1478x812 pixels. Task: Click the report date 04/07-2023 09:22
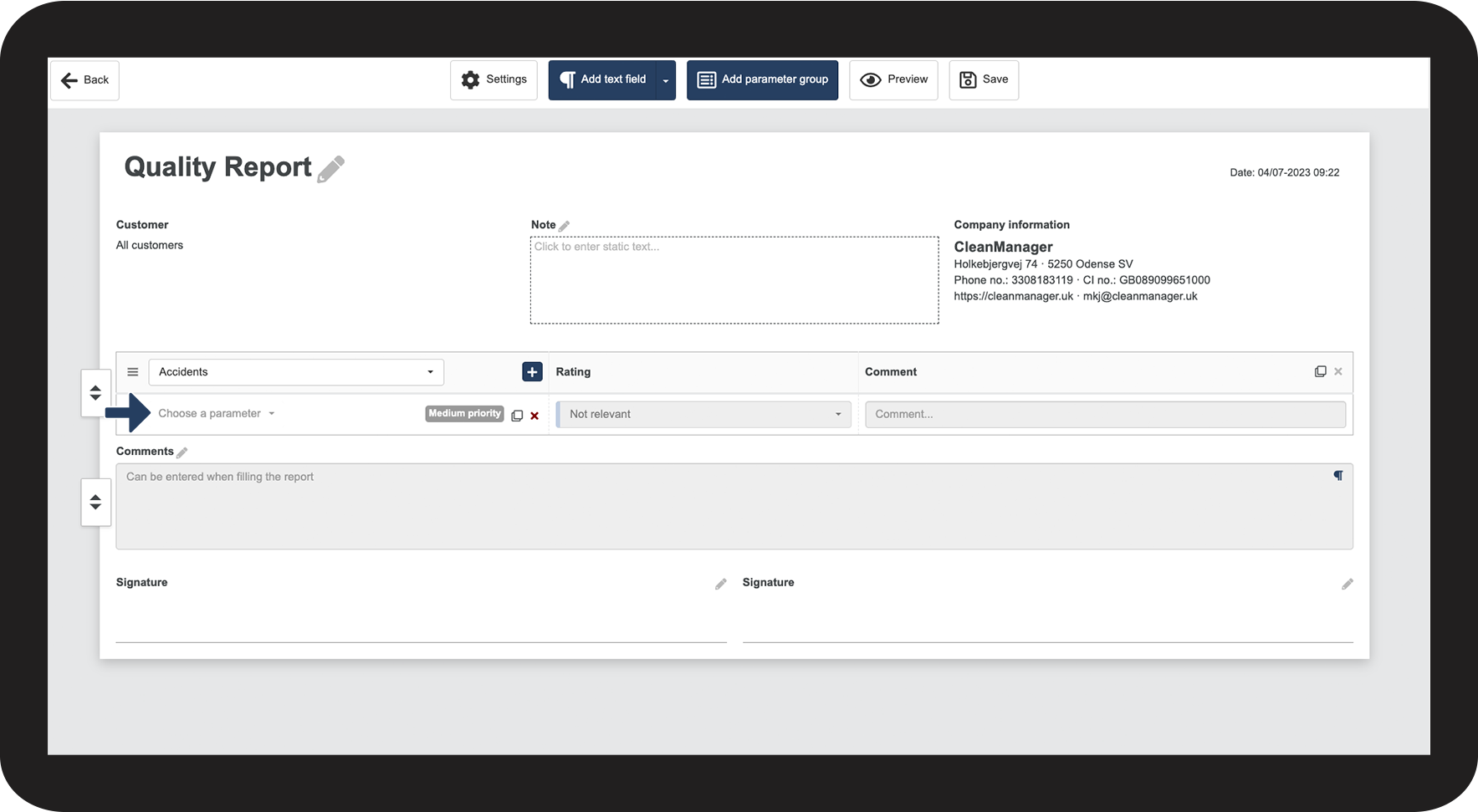1284,172
